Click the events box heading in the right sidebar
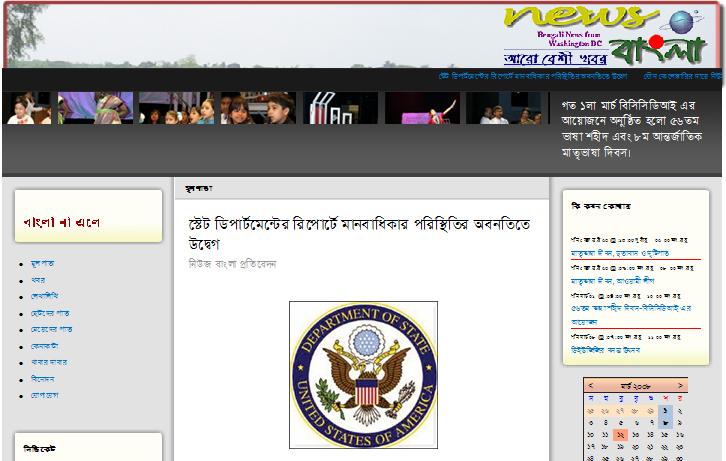This screenshot has width=726, height=461. coord(601,206)
